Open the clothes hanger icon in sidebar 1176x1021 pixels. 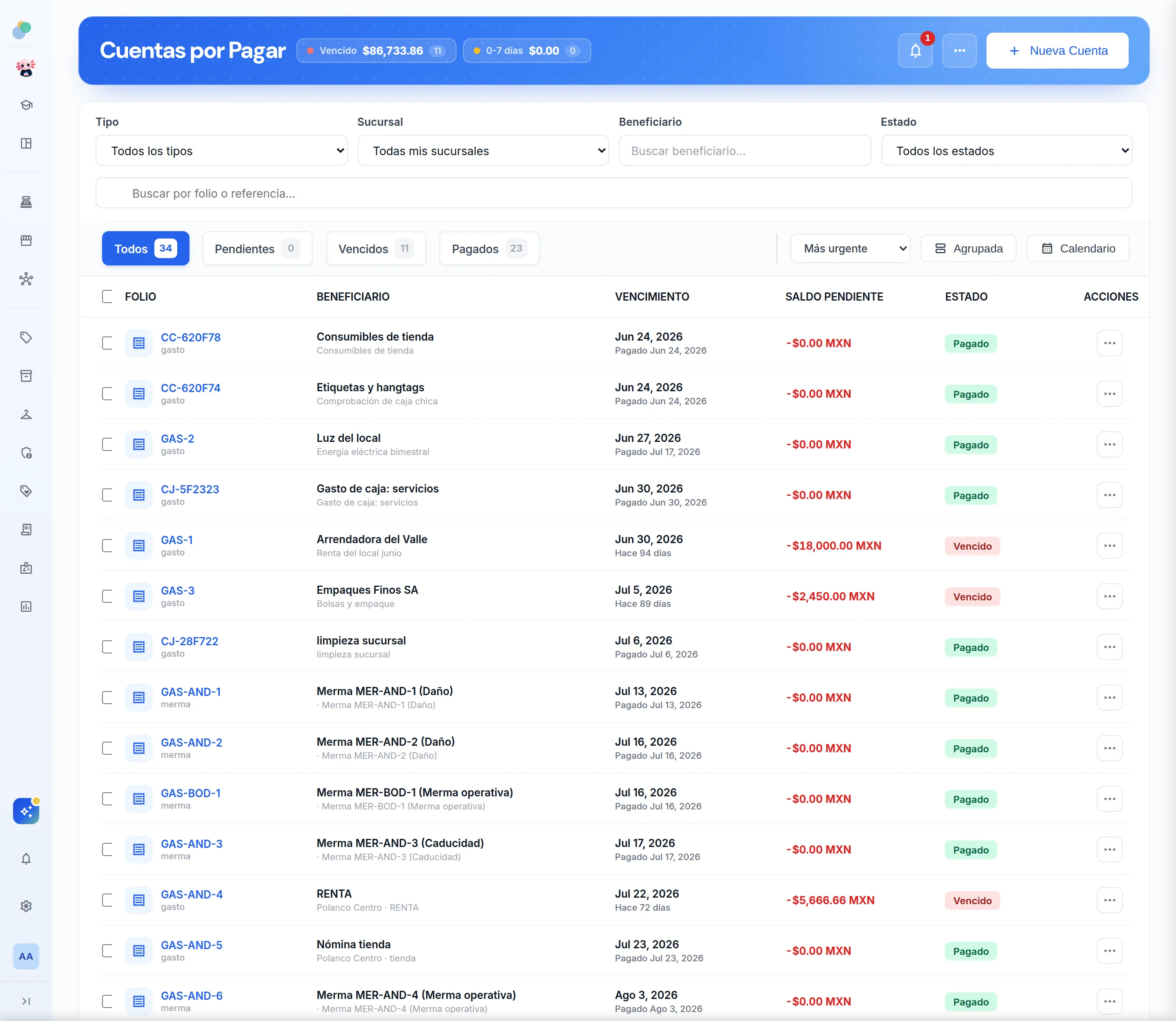coord(26,414)
